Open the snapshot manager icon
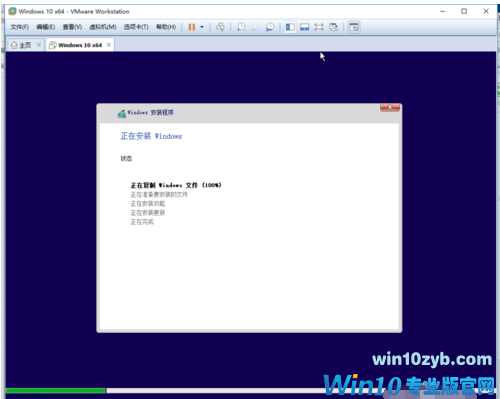This screenshot has height=399, width=500. tap(270, 27)
